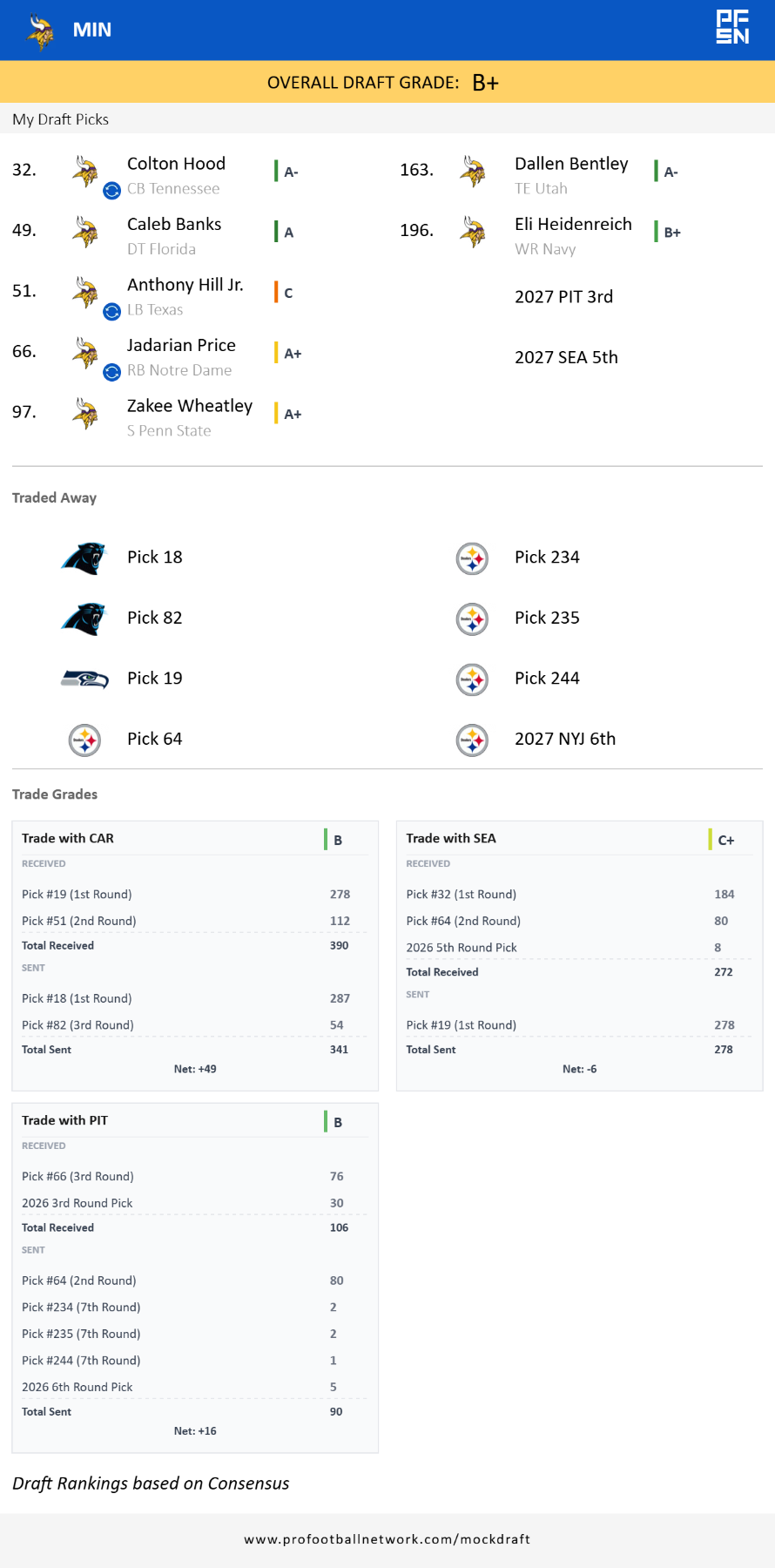Image resolution: width=775 pixels, height=1568 pixels.
Task: Click the Trade with SEA card header
Action: (x=451, y=838)
